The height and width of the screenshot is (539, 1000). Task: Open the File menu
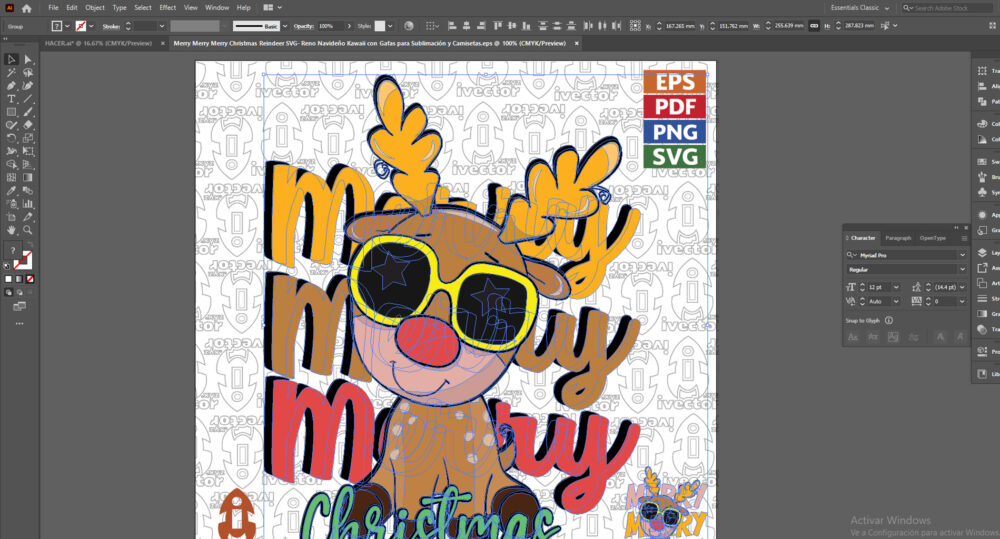[x=54, y=8]
